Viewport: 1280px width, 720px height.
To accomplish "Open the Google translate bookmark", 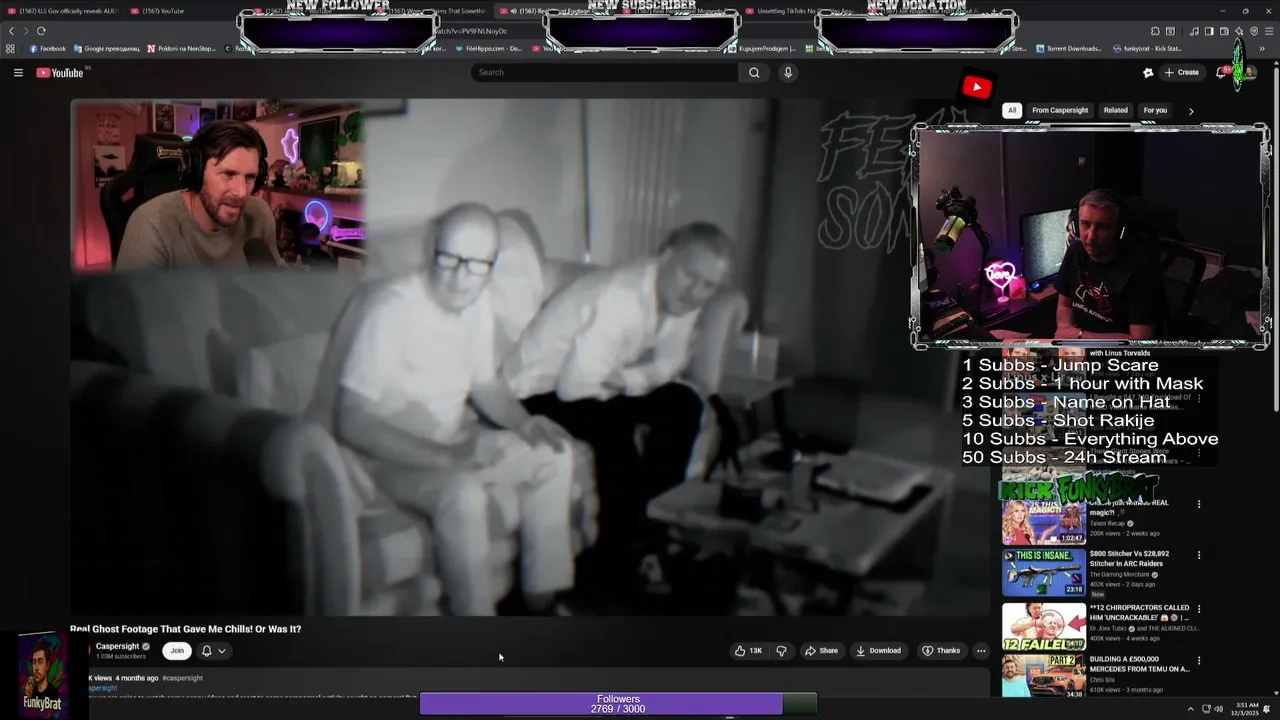I will [x=106, y=48].
